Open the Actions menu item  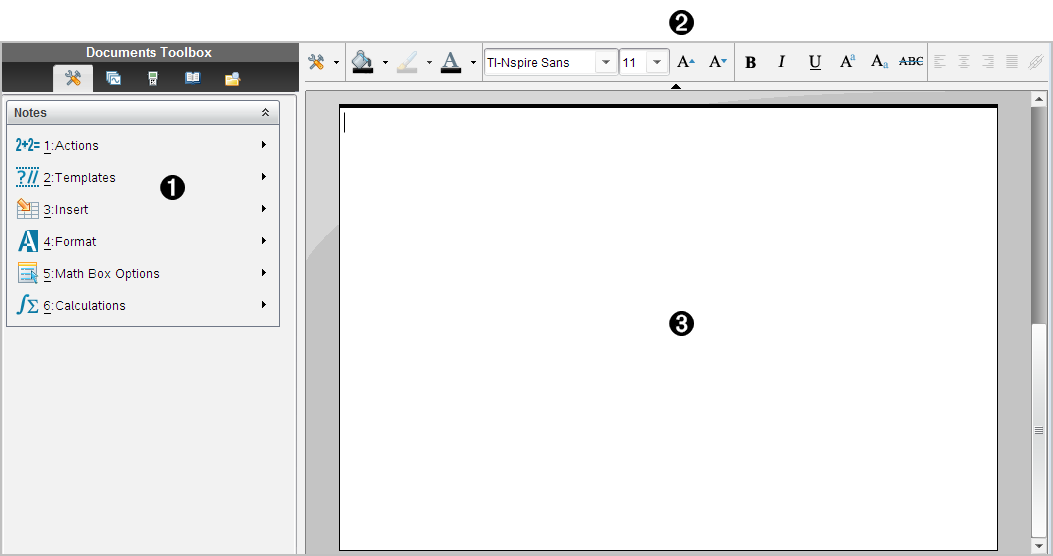[77, 146]
